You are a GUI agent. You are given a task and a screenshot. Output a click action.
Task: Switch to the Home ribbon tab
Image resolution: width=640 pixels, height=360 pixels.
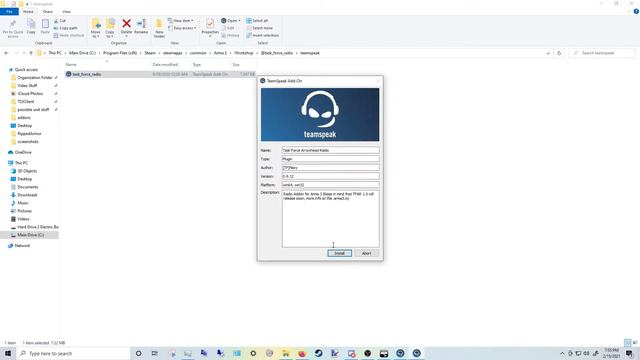point(28,11)
